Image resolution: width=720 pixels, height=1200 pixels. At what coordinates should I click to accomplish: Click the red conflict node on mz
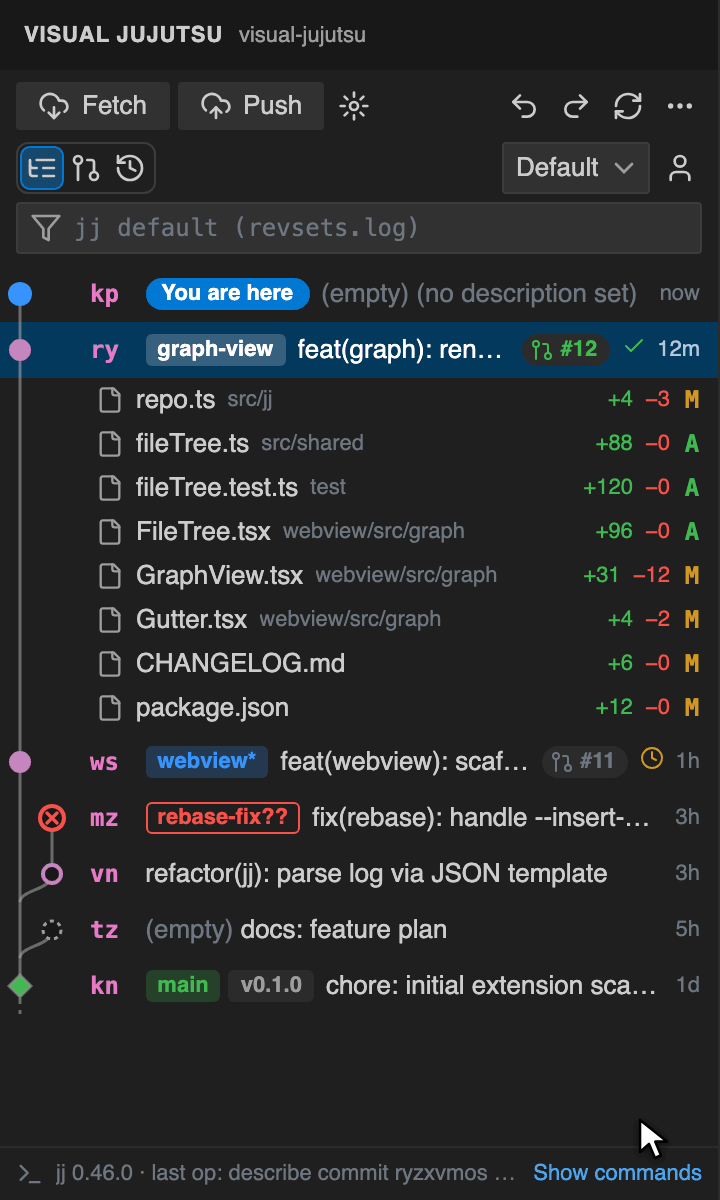tap(52, 818)
